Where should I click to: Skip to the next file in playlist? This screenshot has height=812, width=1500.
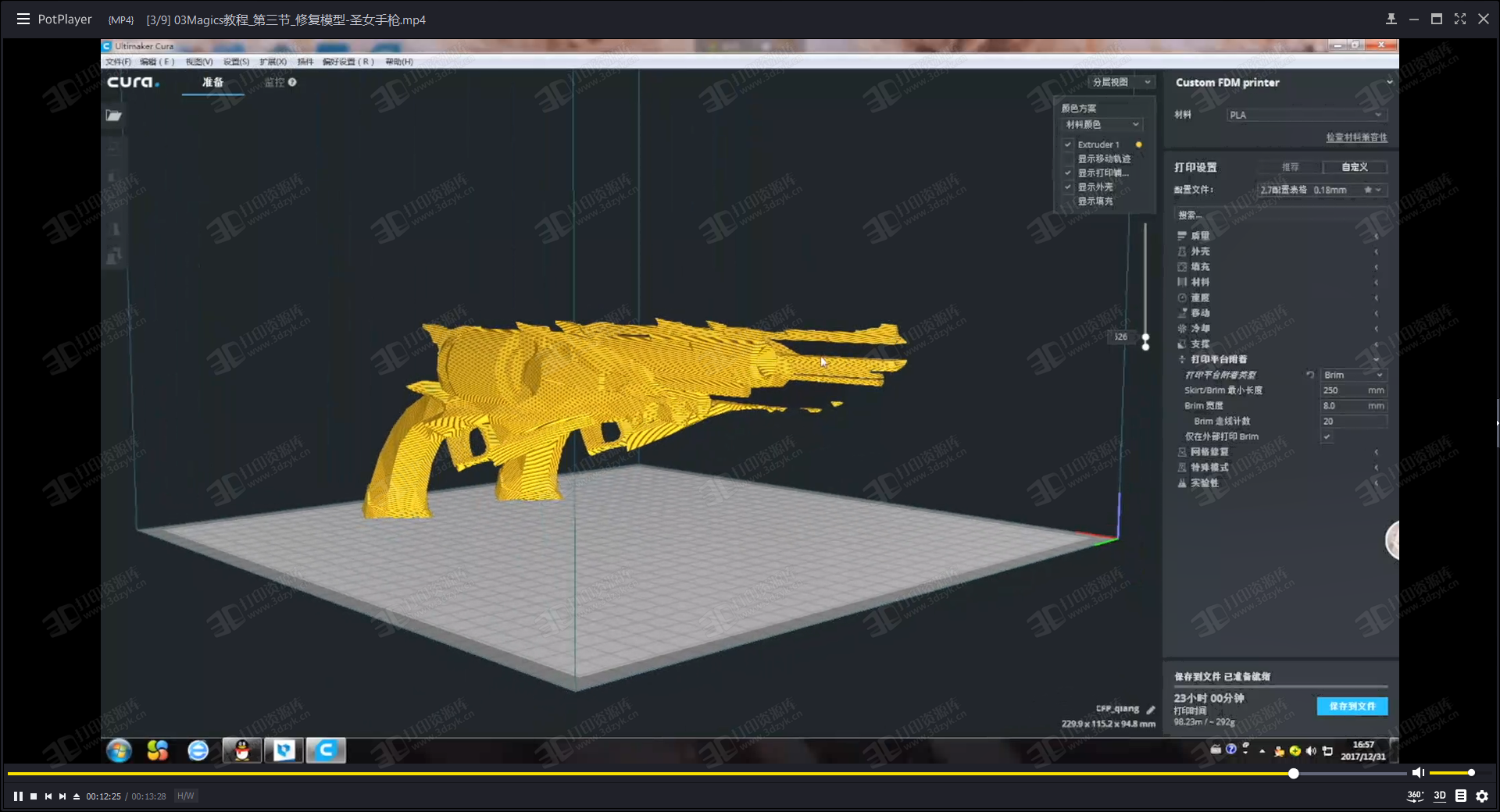(62, 796)
